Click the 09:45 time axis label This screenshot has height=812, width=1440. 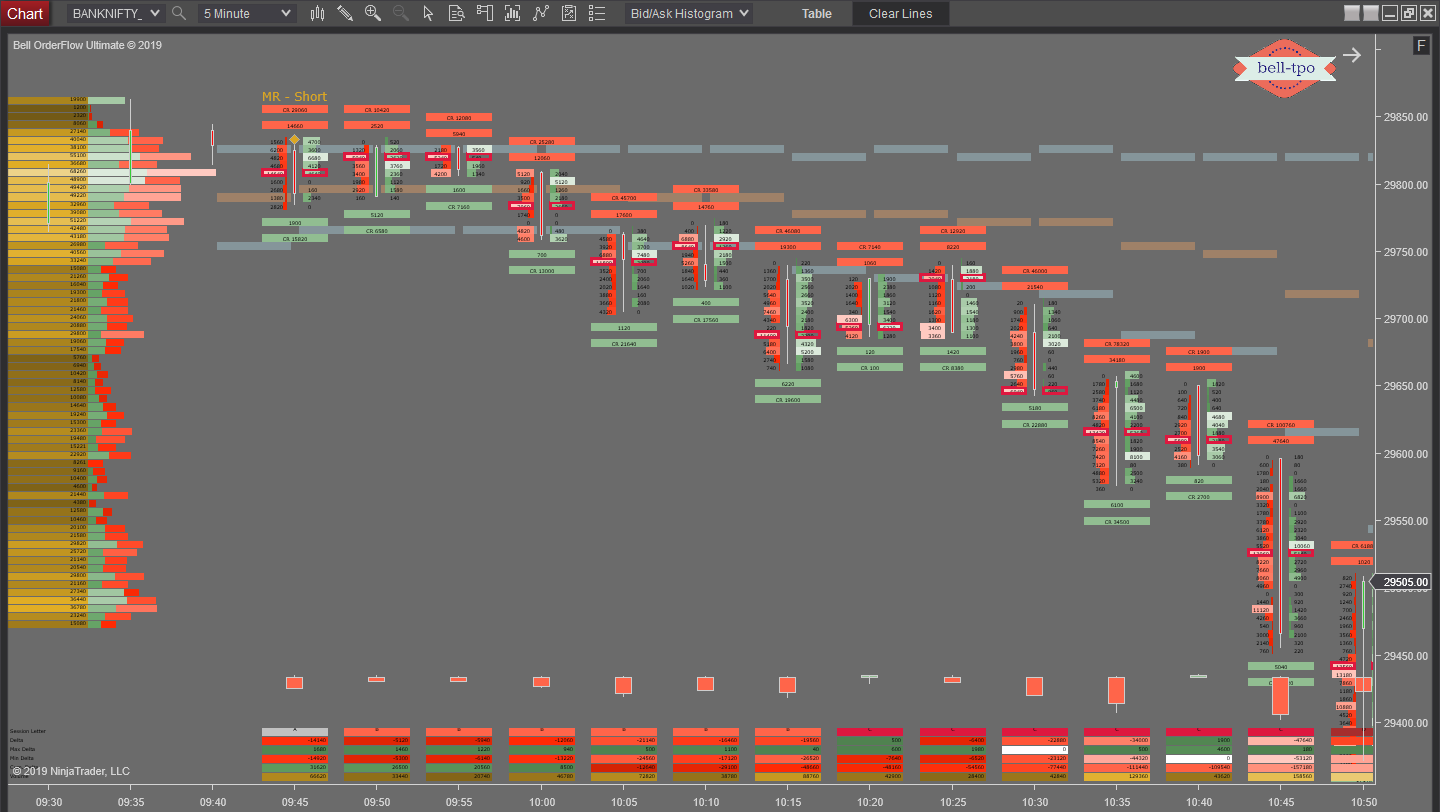pos(295,802)
